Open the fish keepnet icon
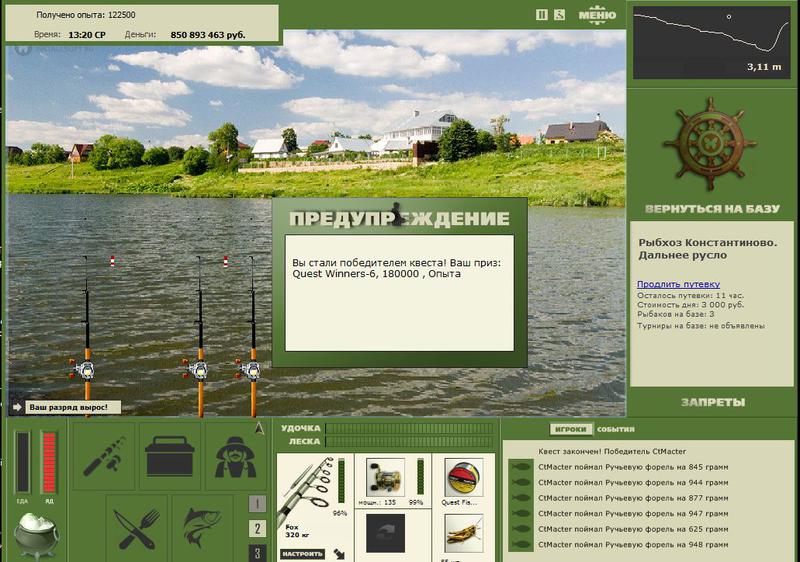Screen dimensions: 800x562 tap(203, 528)
